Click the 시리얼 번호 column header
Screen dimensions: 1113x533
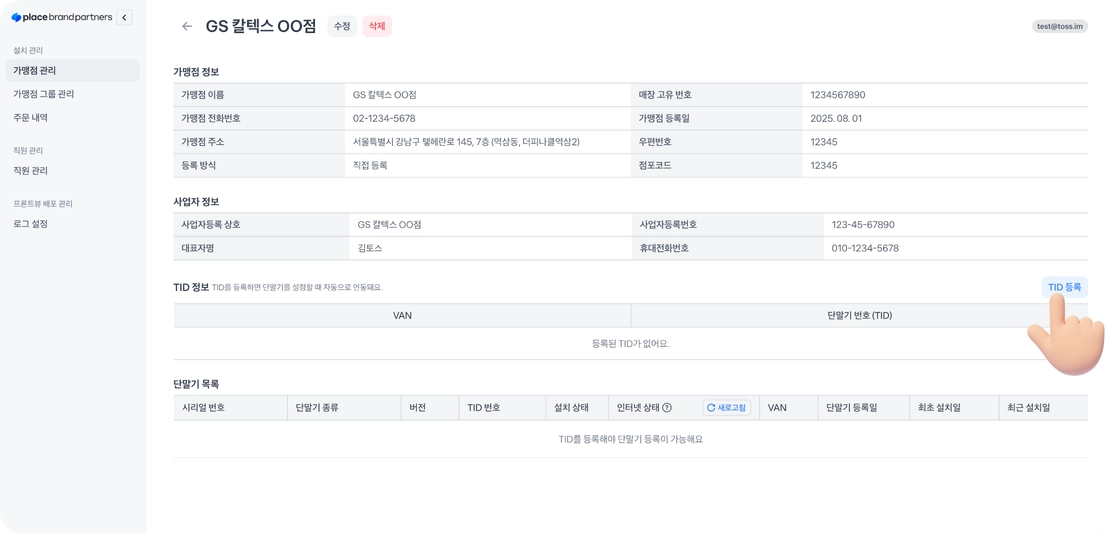203,408
